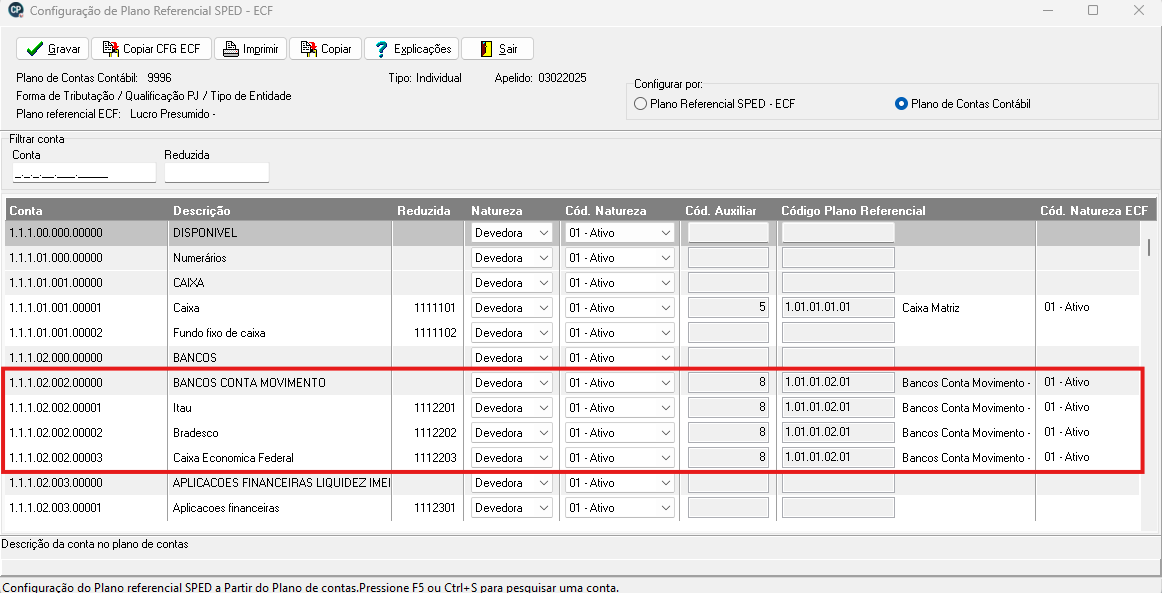Image resolution: width=1162 pixels, height=593 pixels.
Task: Click the Cód. Natureza ECF column header
Action: point(1094,211)
